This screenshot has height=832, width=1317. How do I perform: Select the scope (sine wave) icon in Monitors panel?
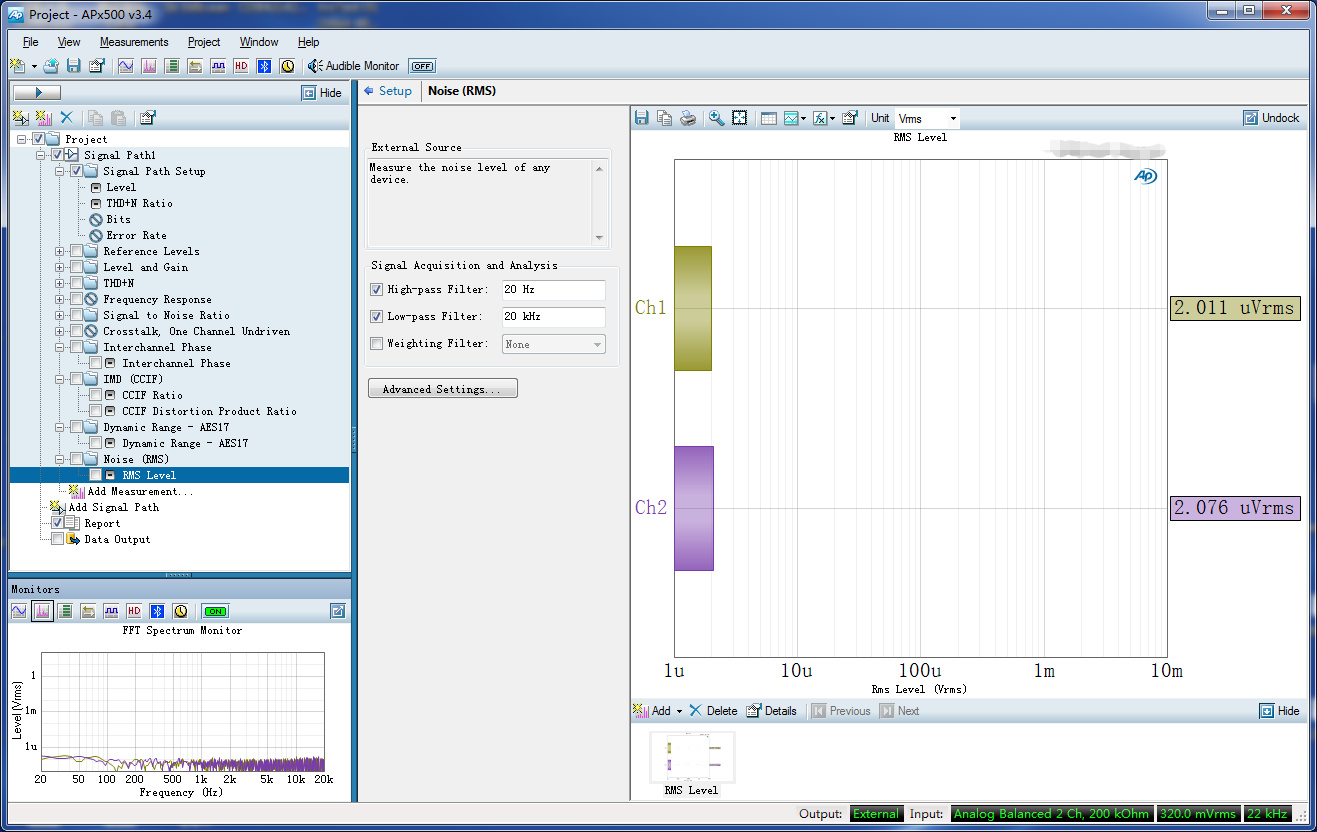click(x=19, y=611)
